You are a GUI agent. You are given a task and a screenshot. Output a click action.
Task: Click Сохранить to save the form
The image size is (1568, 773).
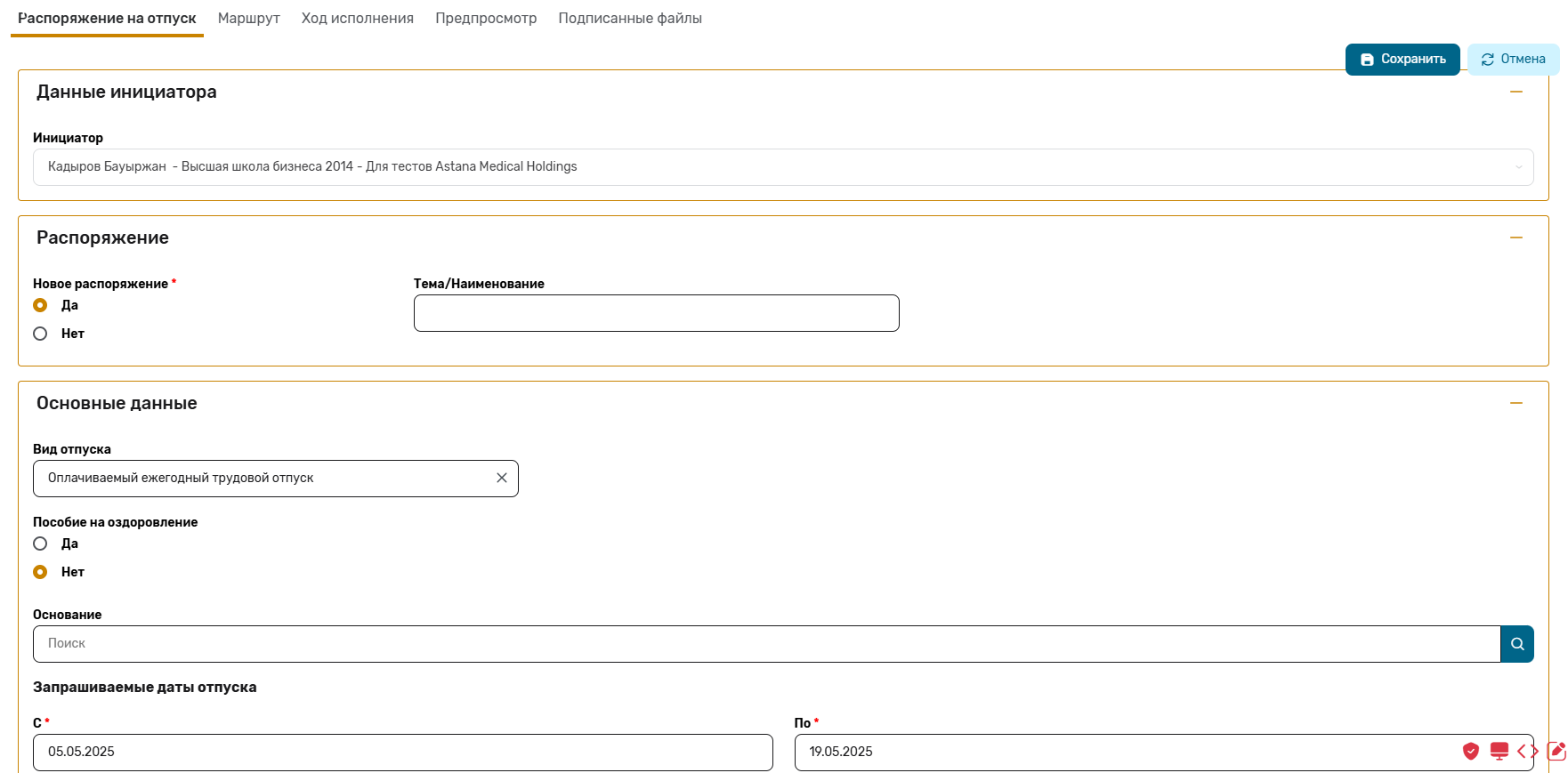pyautogui.click(x=1402, y=60)
